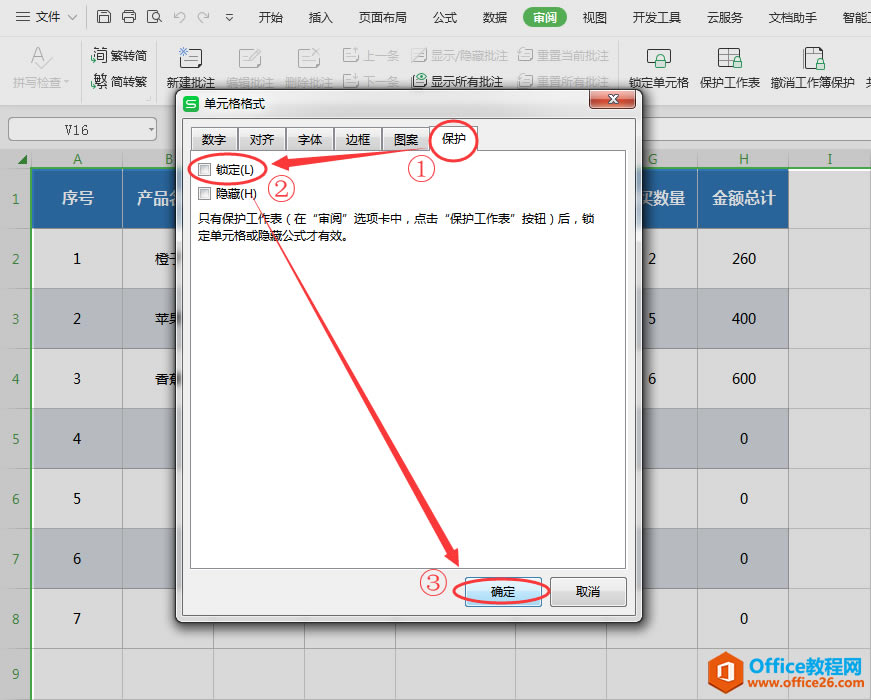Click the Print icon in quick access toolbar
The width and height of the screenshot is (871, 700).
click(x=128, y=16)
